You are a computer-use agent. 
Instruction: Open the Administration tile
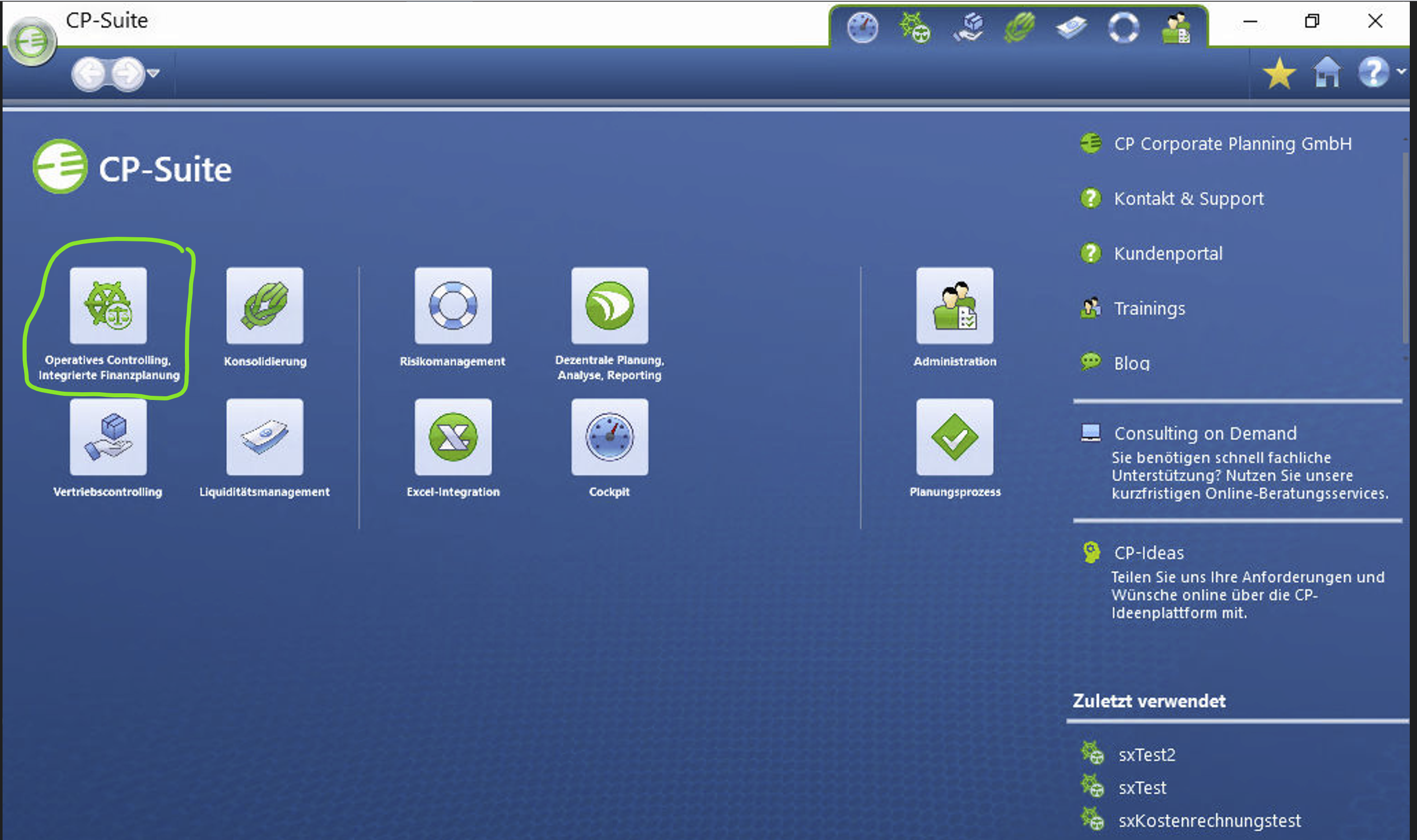pyautogui.click(x=954, y=306)
